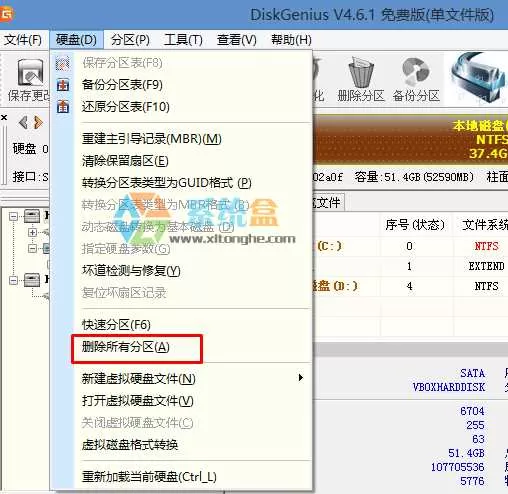Collapse the first hard disk tree node

tap(13, 217)
